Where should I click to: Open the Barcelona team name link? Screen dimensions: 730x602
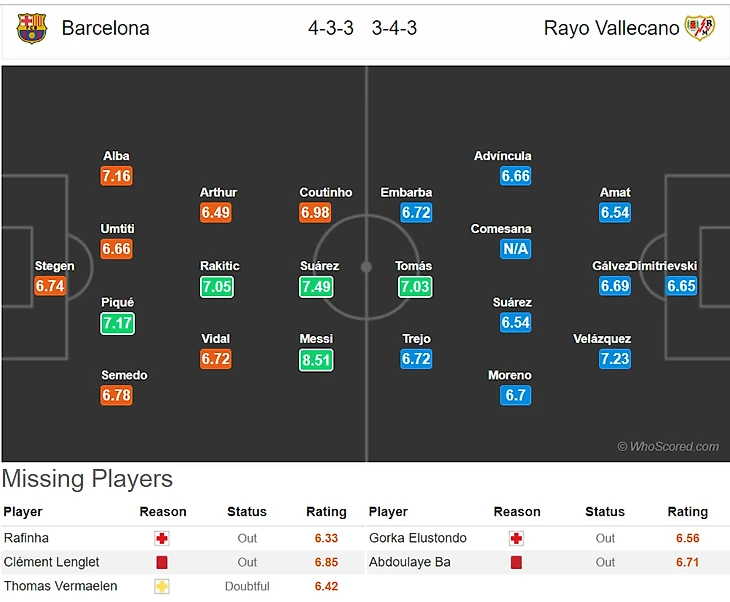click(x=105, y=28)
